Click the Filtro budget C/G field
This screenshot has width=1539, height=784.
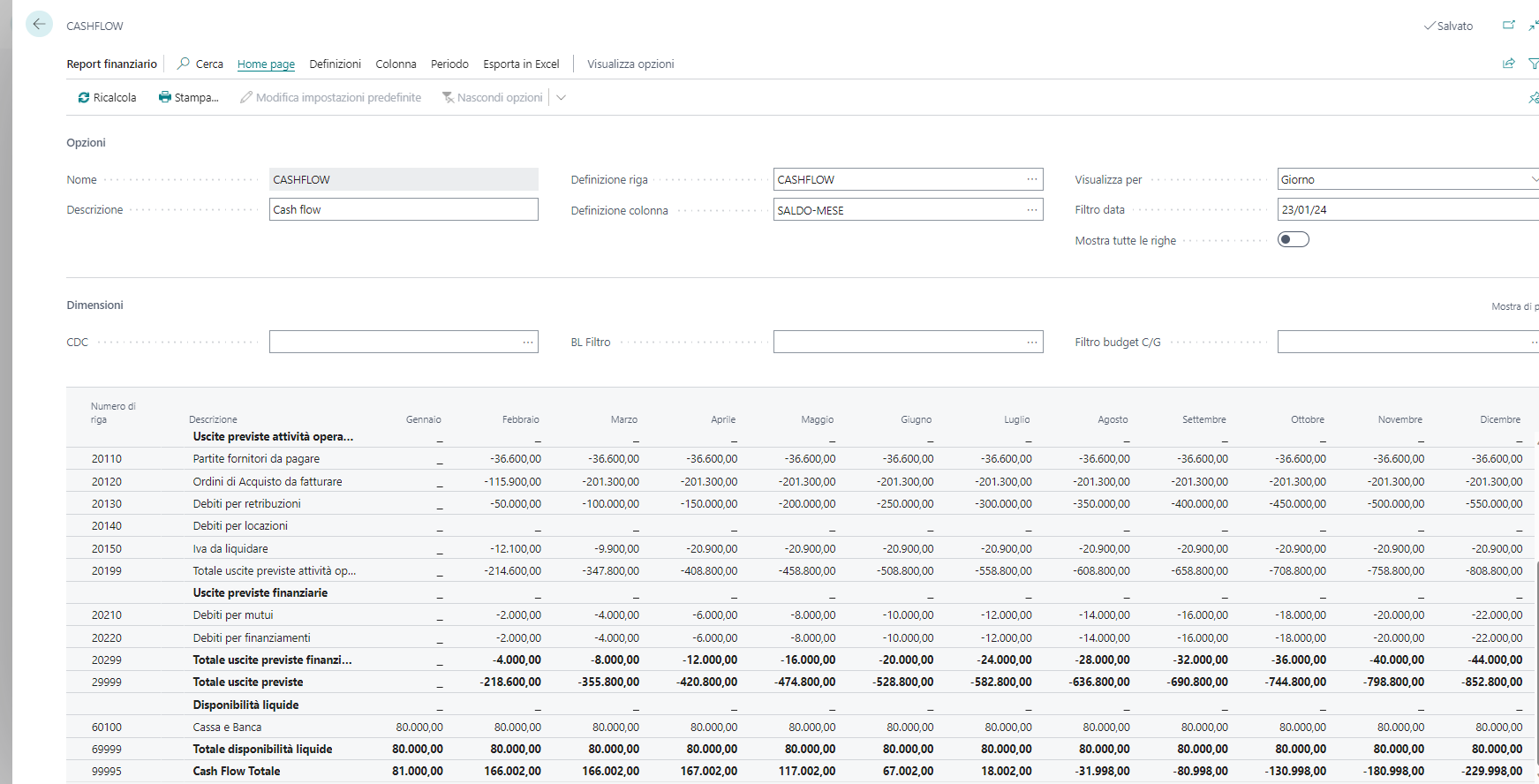pyautogui.click(x=1408, y=342)
